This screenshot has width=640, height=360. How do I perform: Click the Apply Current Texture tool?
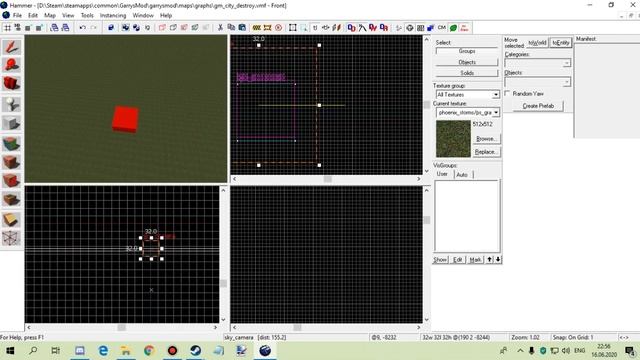(x=11, y=162)
